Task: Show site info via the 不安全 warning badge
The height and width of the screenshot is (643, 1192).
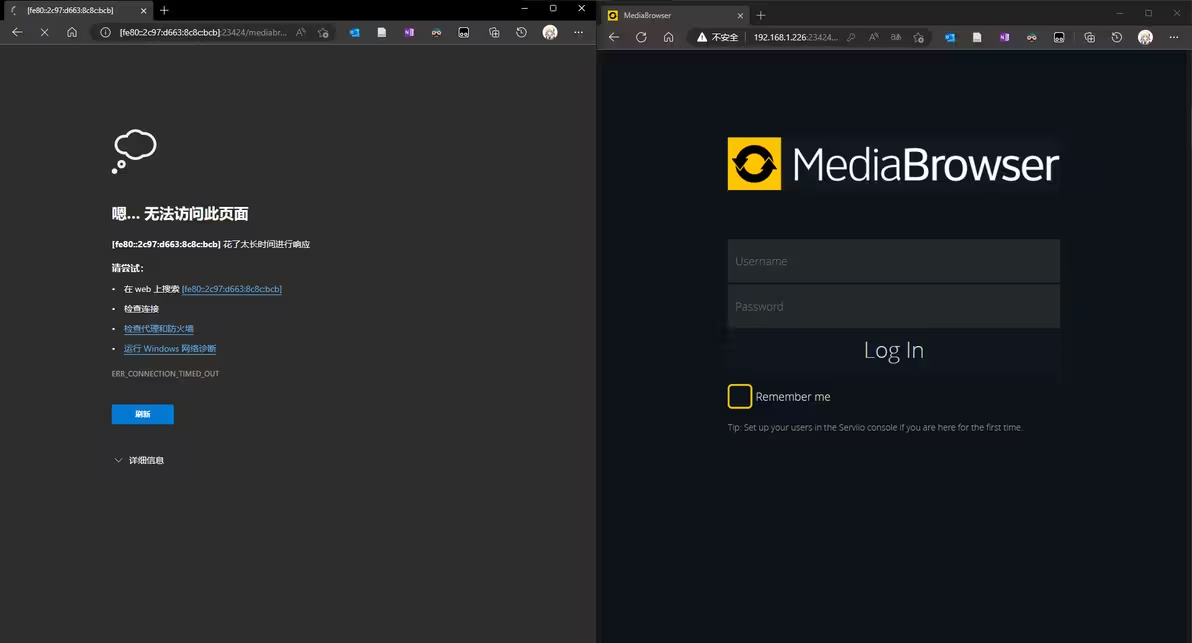Action: tap(718, 37)
